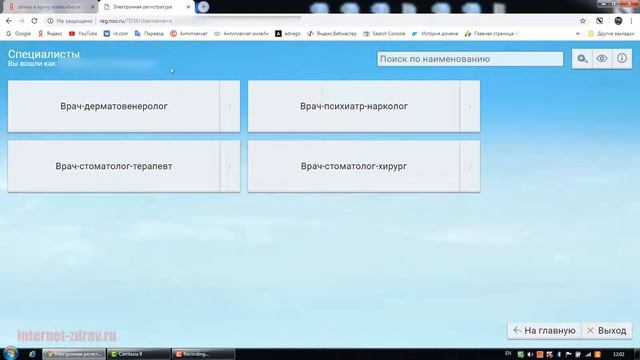This screenshot has width=640, height=360.
Task: Click the 'Не защищено' site info icon
Action: pos(50,21)
